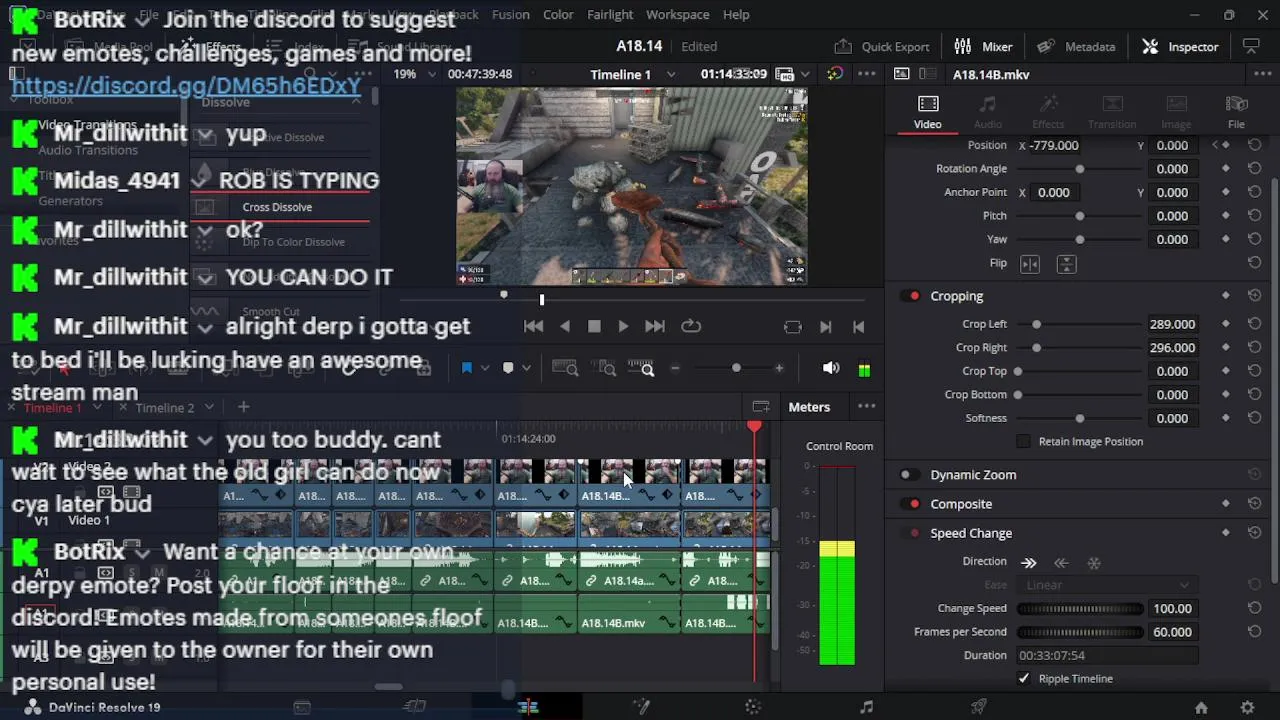1280x720 pixels.
Task: Play timeline in reverse
Action: pos(565,326)
